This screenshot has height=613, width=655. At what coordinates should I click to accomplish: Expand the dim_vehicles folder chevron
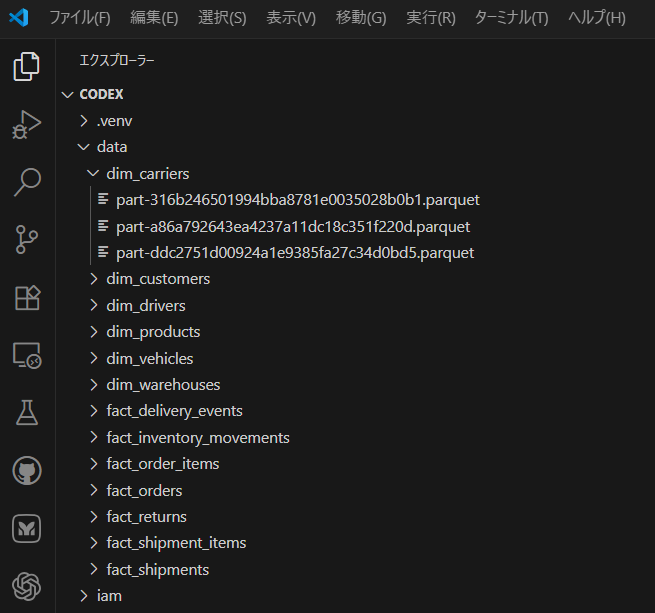pyautogui.click(x=94, y=358)
